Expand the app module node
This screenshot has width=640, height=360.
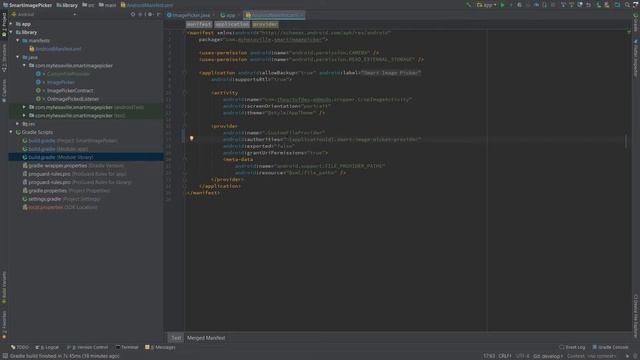pyautogui.click(x=11, y=24)
